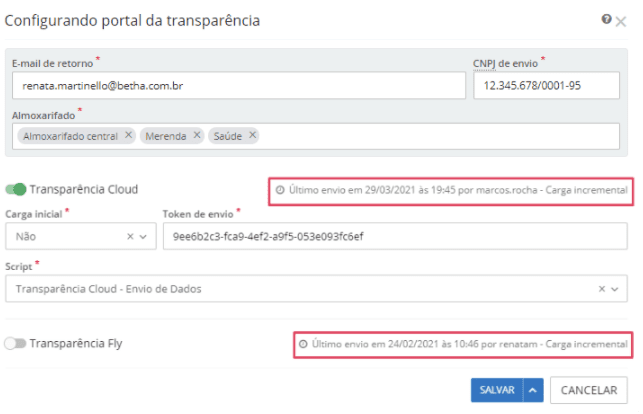The height and width of the screenshot is (414, 643).
Task: Open the help question mark icon
Action: 606,19
